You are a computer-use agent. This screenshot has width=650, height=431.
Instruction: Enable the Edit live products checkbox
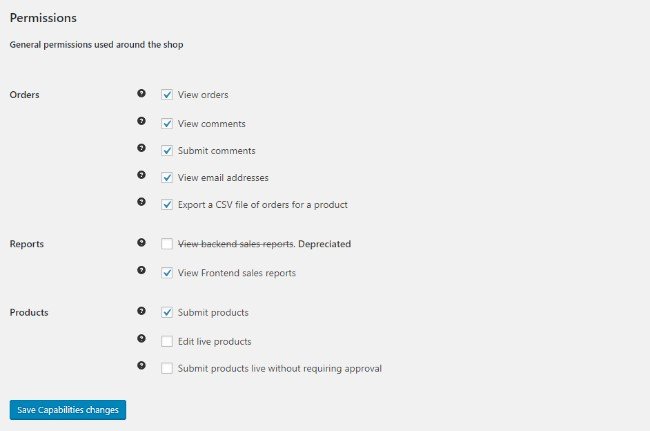167,341
